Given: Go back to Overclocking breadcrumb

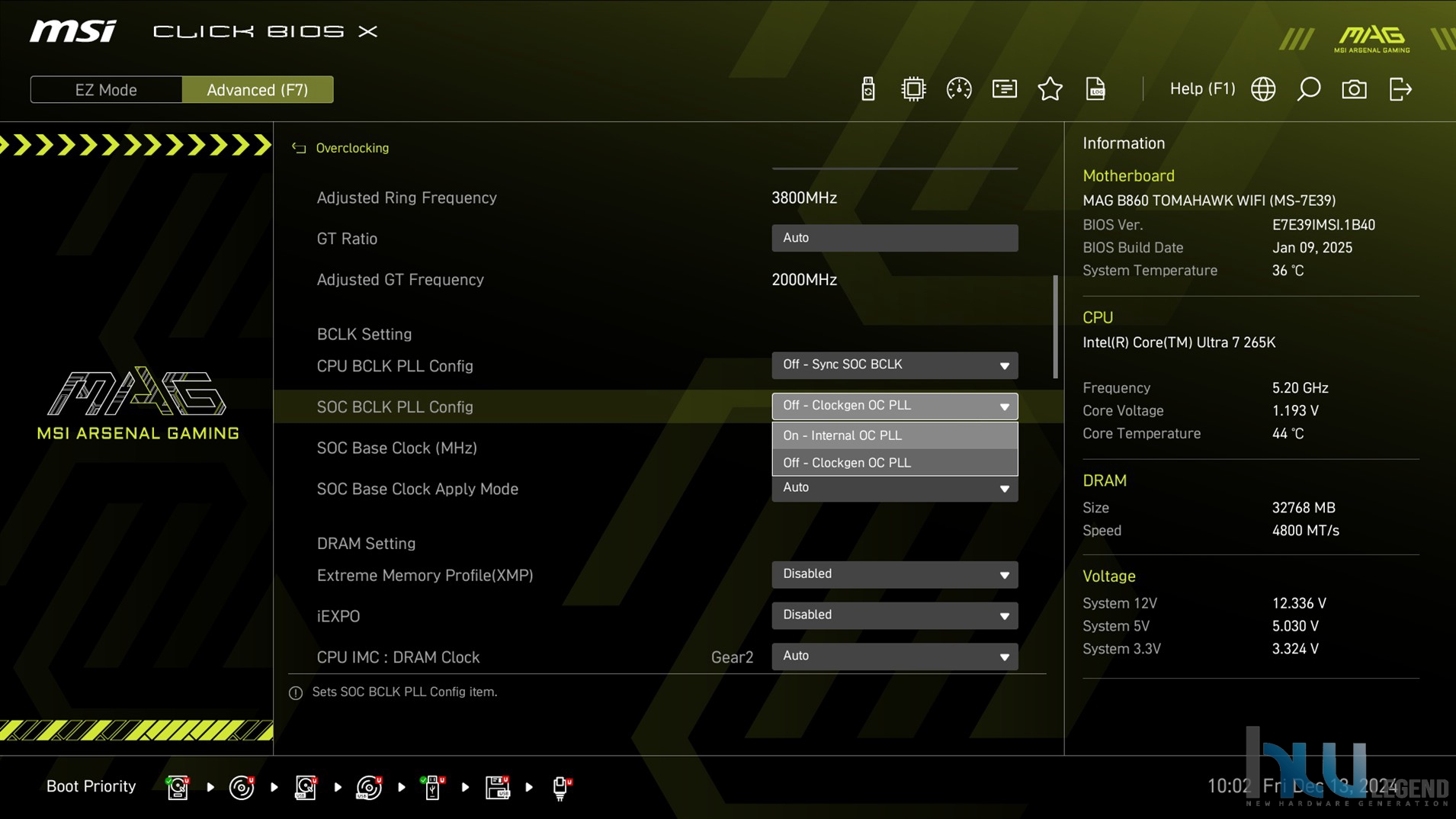Looking at the screenshot, I should 352,148.
